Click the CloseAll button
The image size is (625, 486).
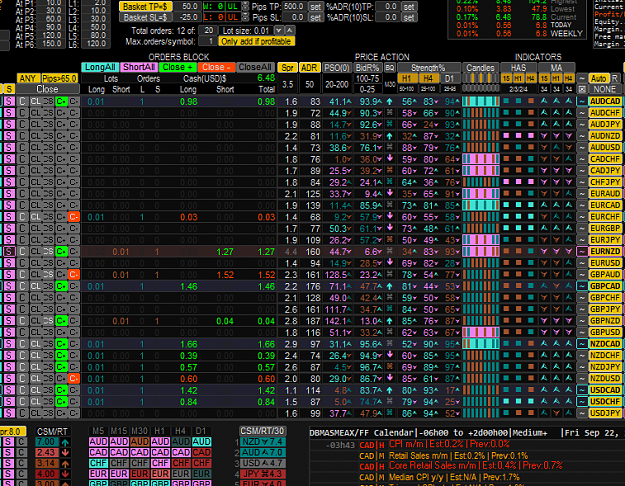click(255, 67)
